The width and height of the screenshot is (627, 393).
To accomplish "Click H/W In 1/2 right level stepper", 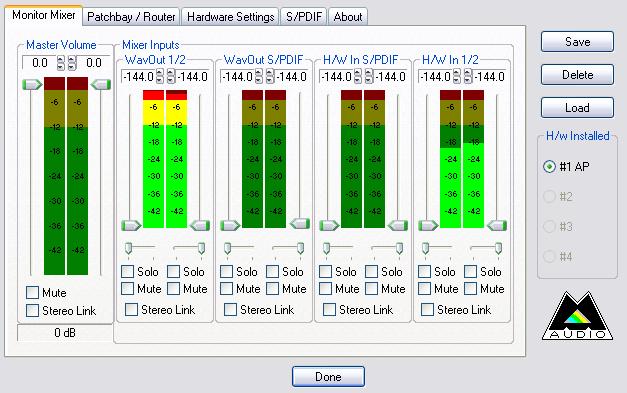I will pyautogui.click(x=468, y=76).
